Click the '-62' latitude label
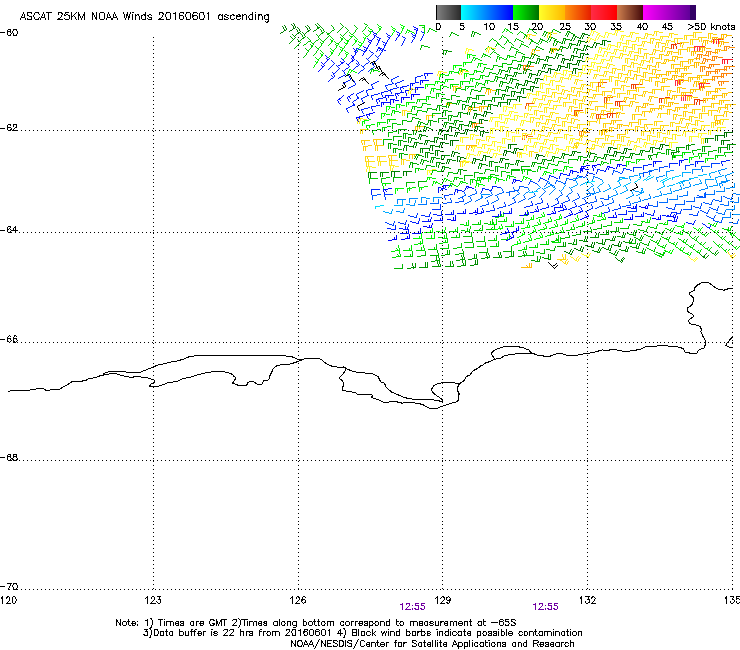The image size is (740, 650). tap(9, 128)
